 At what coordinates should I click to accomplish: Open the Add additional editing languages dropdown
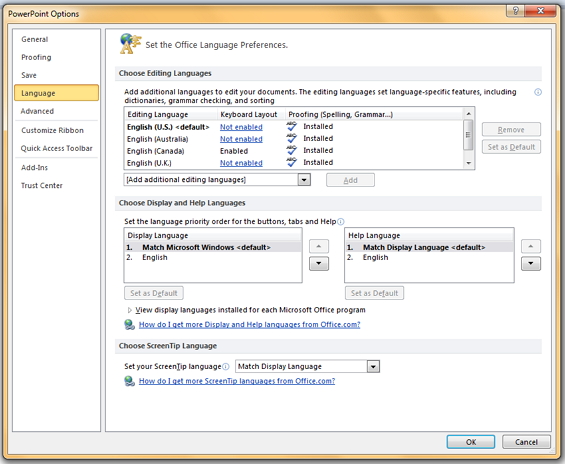coord(304,180)
